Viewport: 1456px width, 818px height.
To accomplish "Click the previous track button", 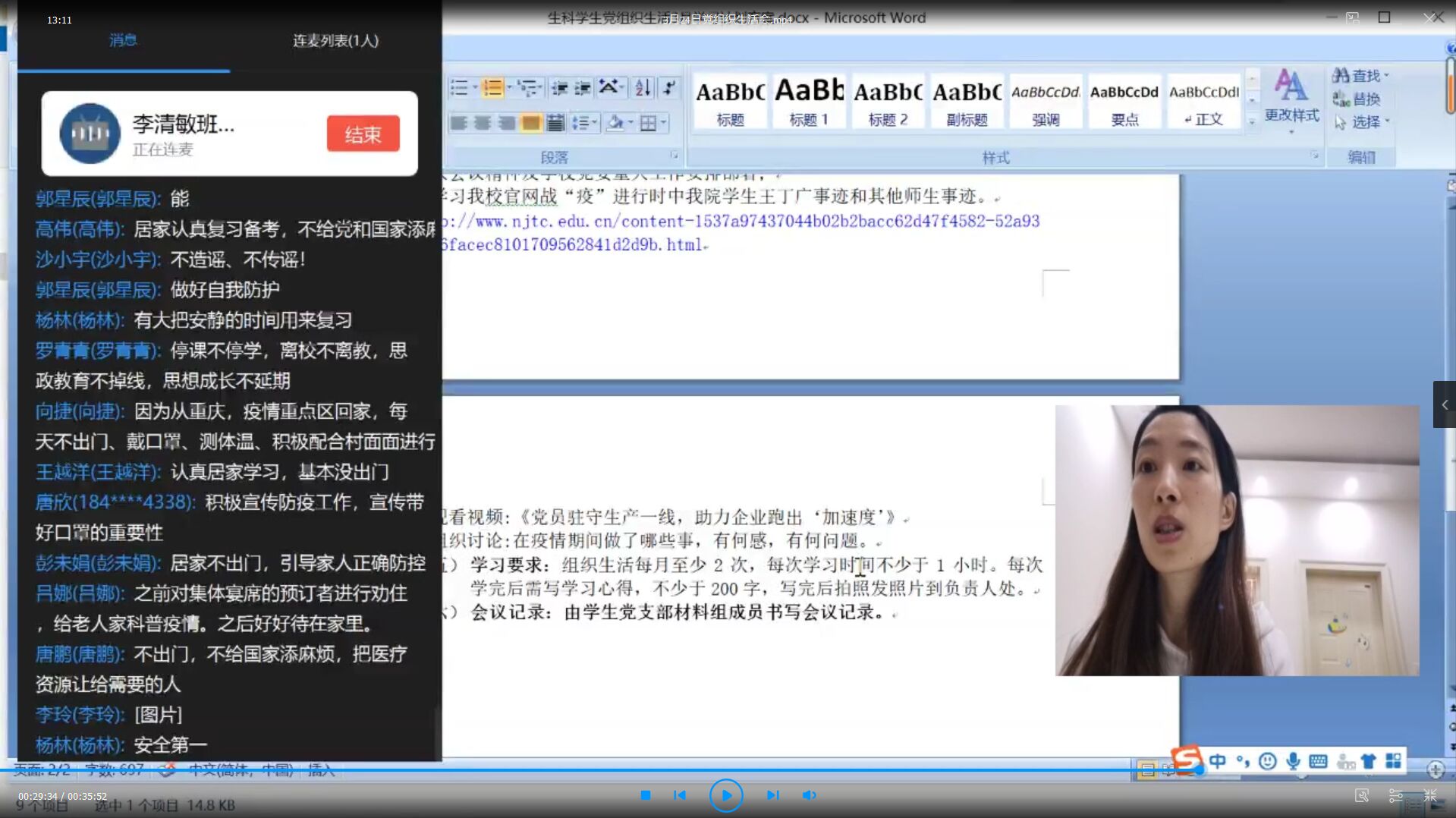I will coord(680,795).
